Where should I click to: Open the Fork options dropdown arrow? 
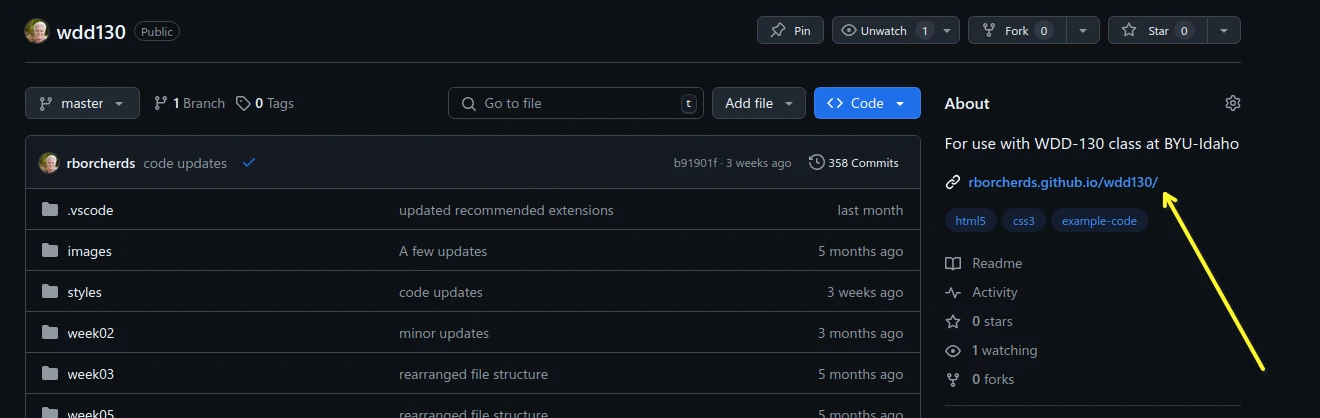click(1083, 31)
